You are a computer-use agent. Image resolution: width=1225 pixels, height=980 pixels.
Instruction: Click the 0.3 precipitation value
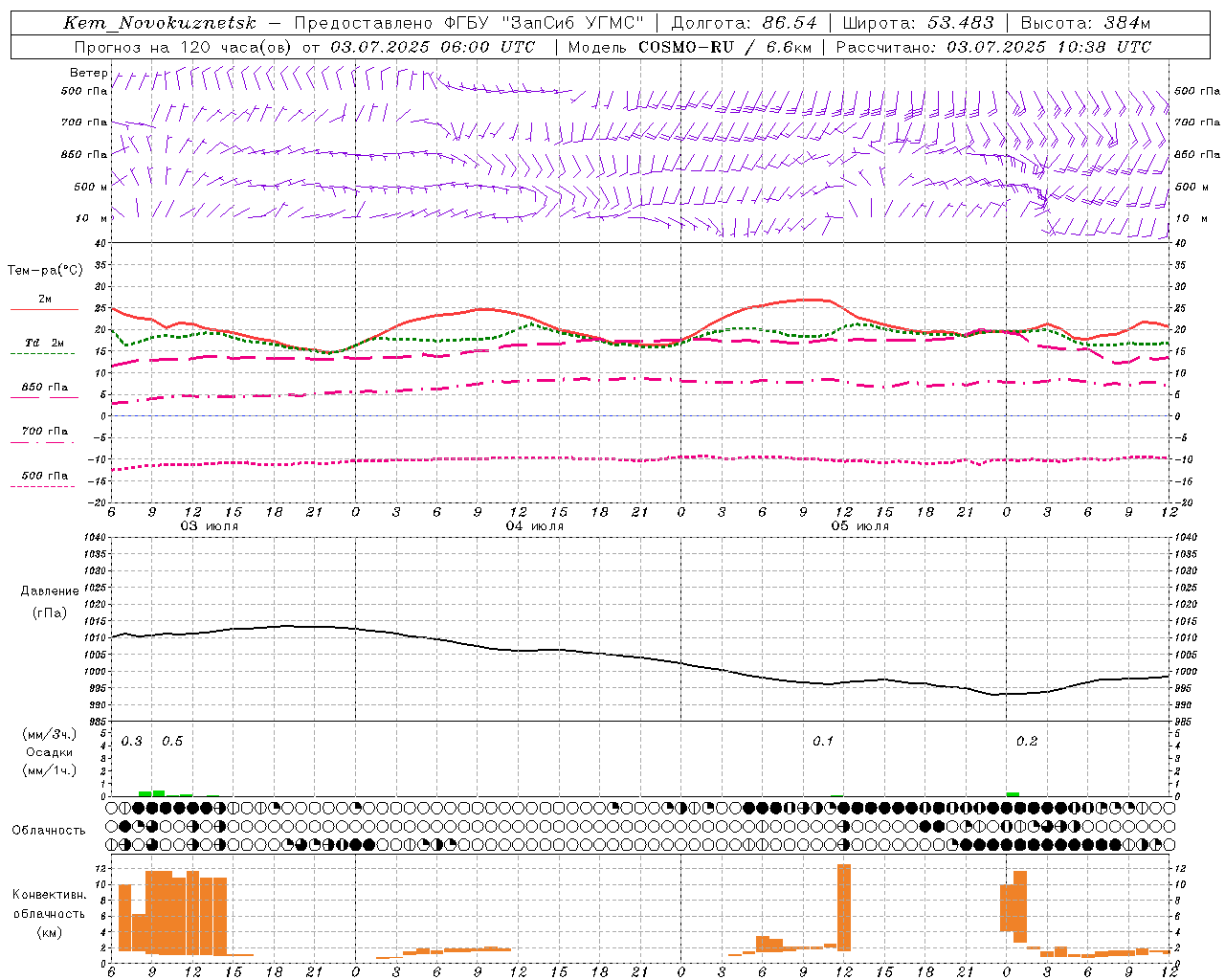tap(132, 742)
